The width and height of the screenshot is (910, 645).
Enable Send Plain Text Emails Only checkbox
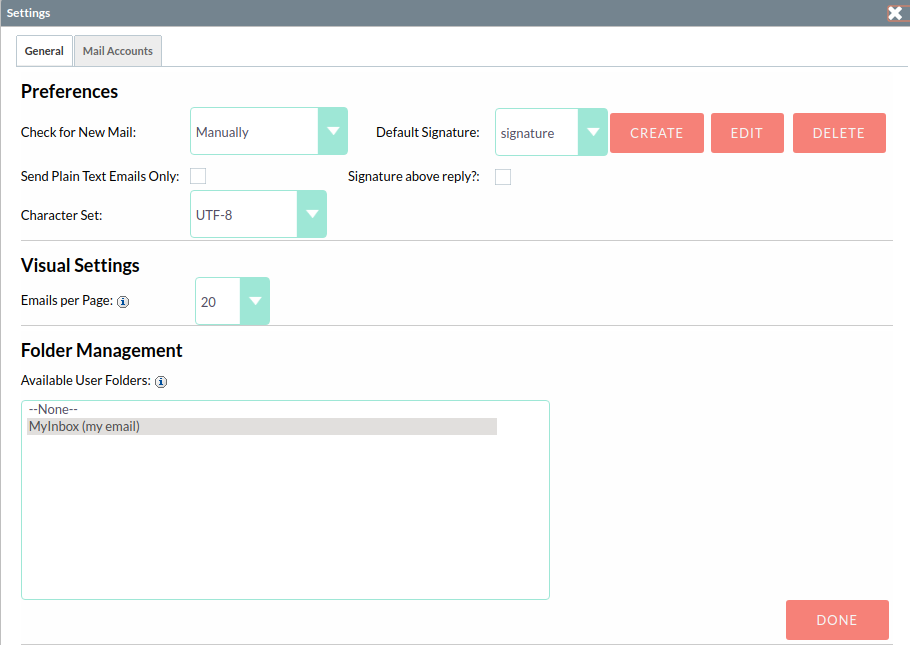(x=198, y=177)
